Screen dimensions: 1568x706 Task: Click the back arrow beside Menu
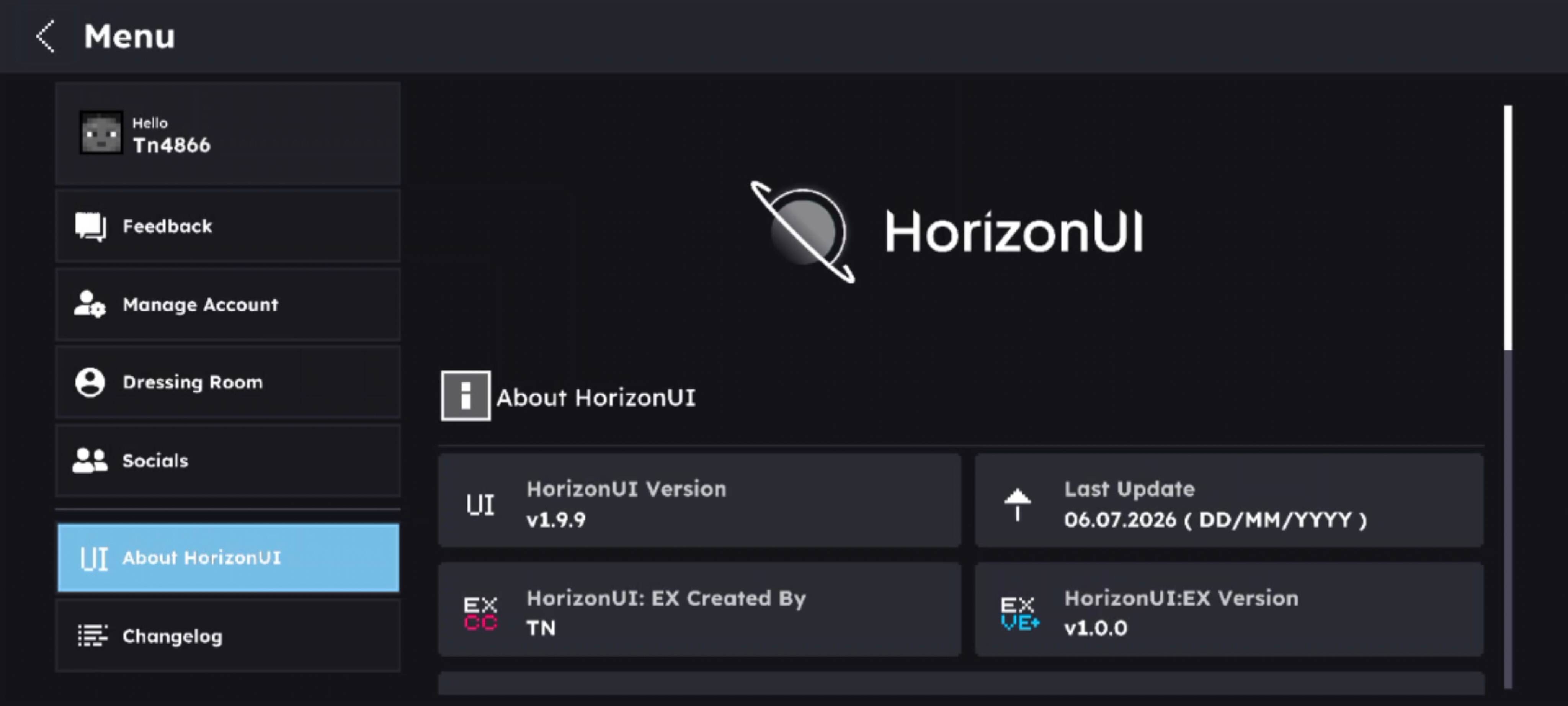46,36
